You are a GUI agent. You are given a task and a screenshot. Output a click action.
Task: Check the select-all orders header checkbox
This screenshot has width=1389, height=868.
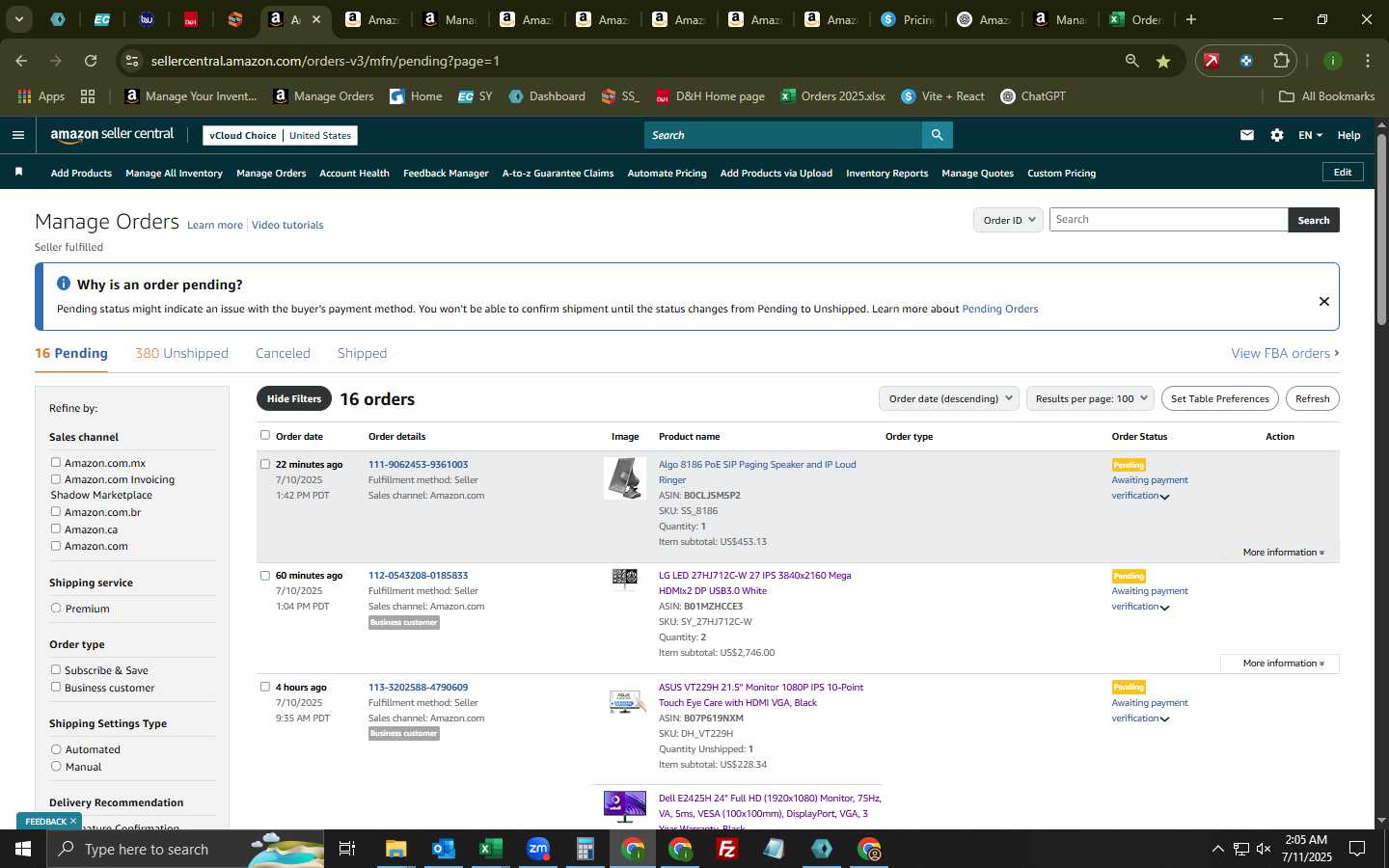pos(265,435)
